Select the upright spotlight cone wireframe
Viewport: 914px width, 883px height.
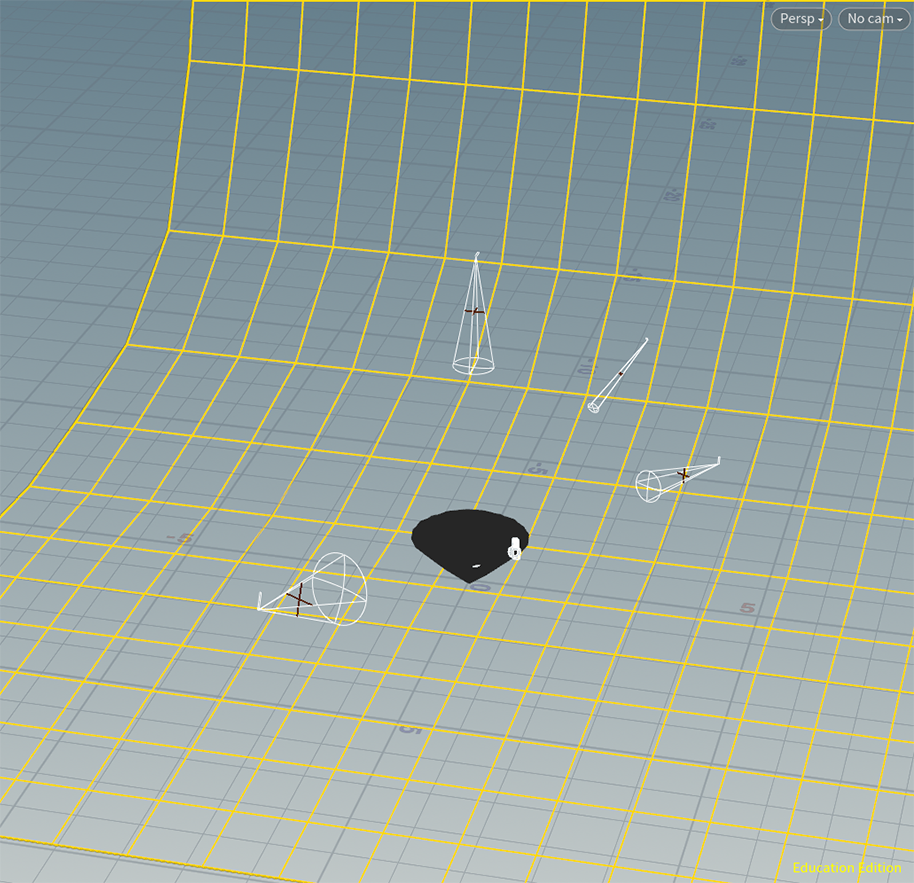pos(474,314)
